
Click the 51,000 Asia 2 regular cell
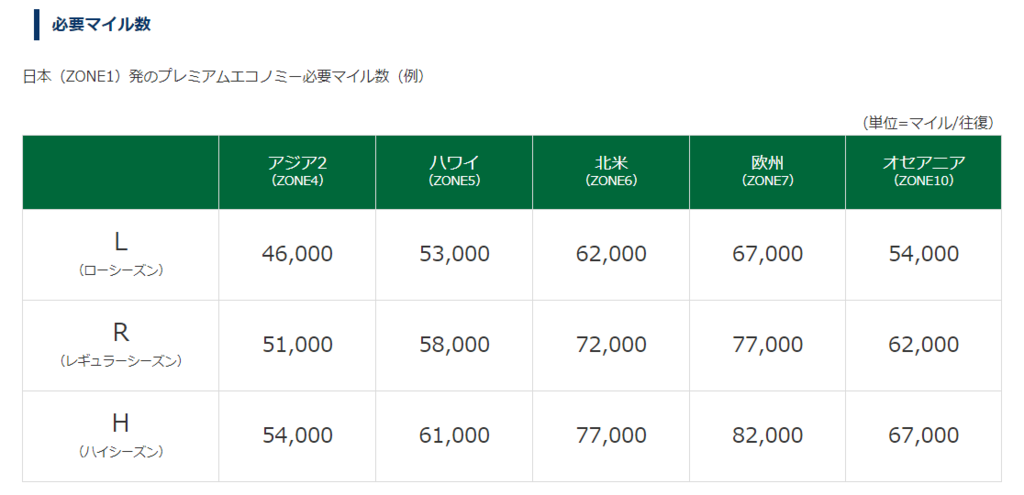(297, 345)
